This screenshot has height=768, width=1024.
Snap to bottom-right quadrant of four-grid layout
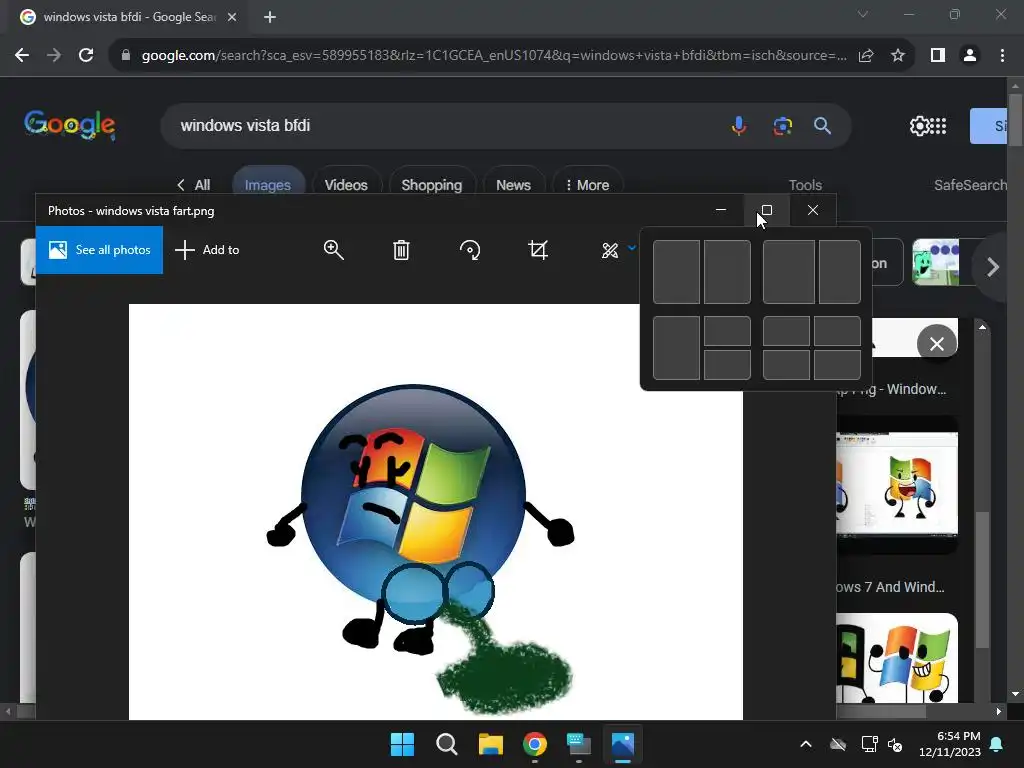(x=837, y=364)
